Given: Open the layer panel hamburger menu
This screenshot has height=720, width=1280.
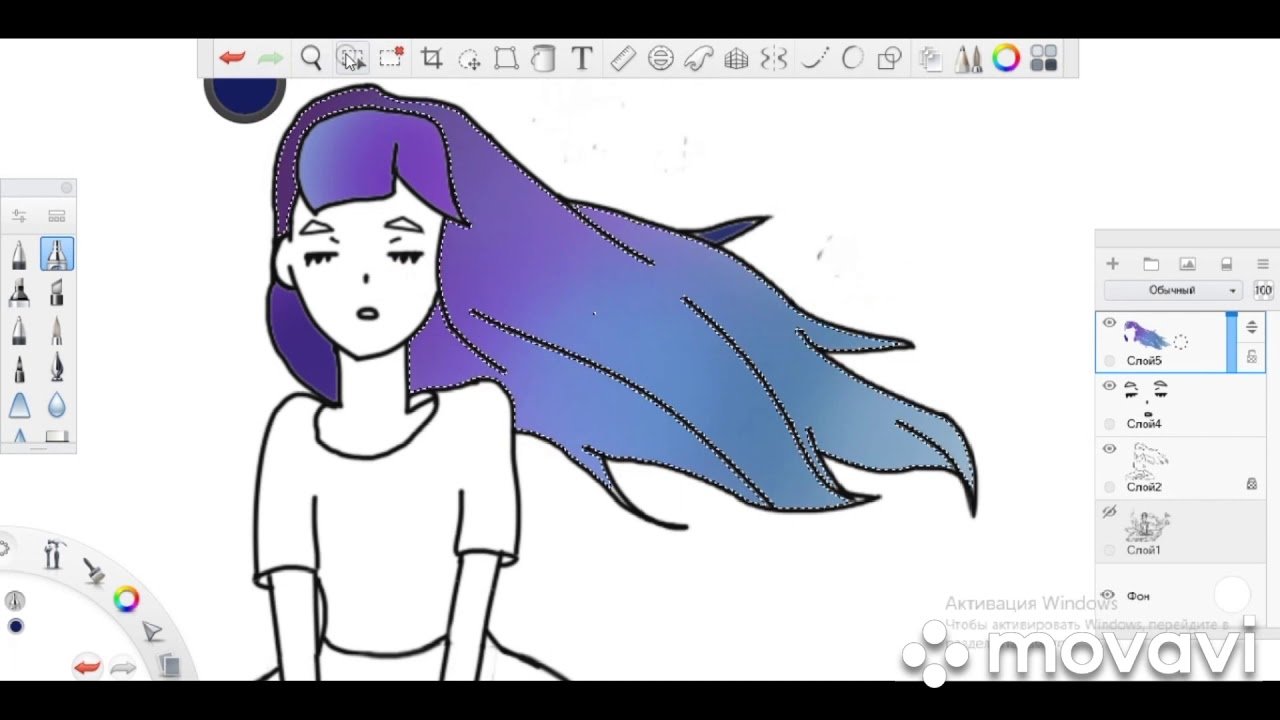Looking at the screenshot, I should (1262, 264).
